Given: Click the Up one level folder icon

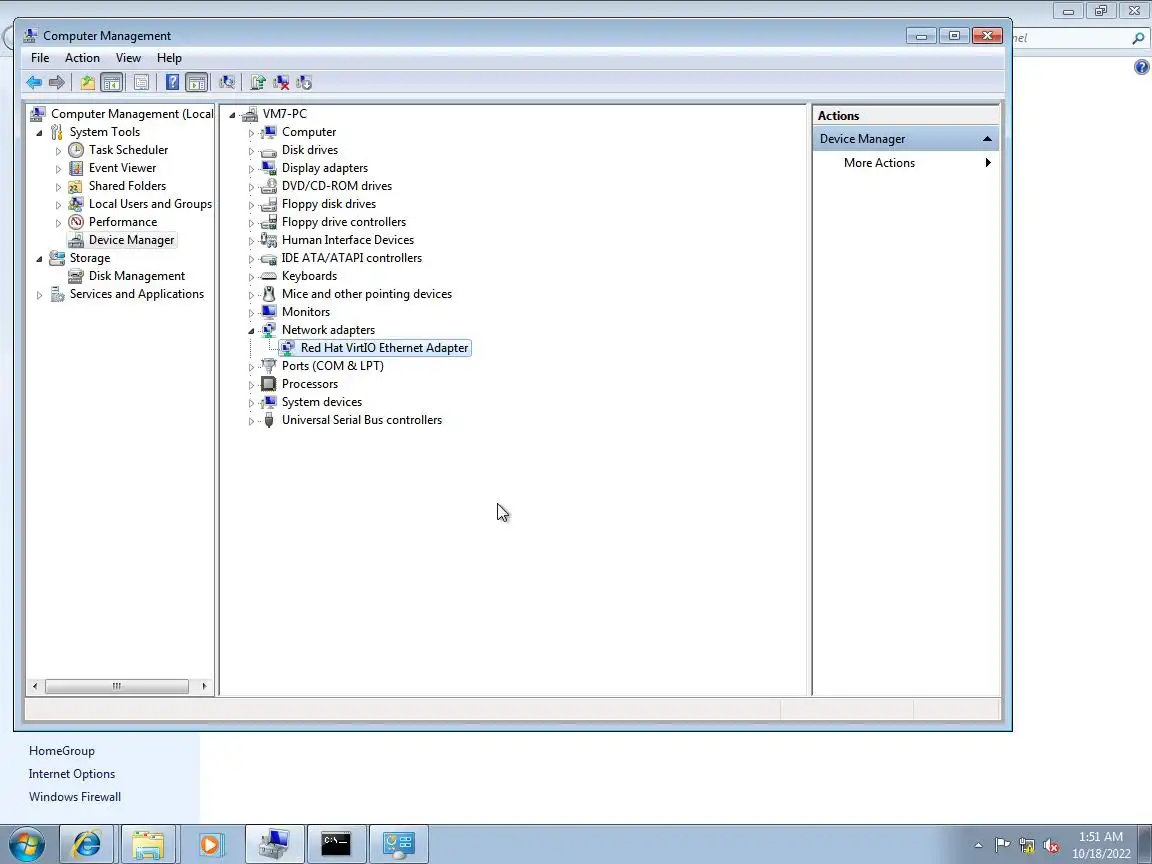Looking at the screenshot, I should (87, 82).
